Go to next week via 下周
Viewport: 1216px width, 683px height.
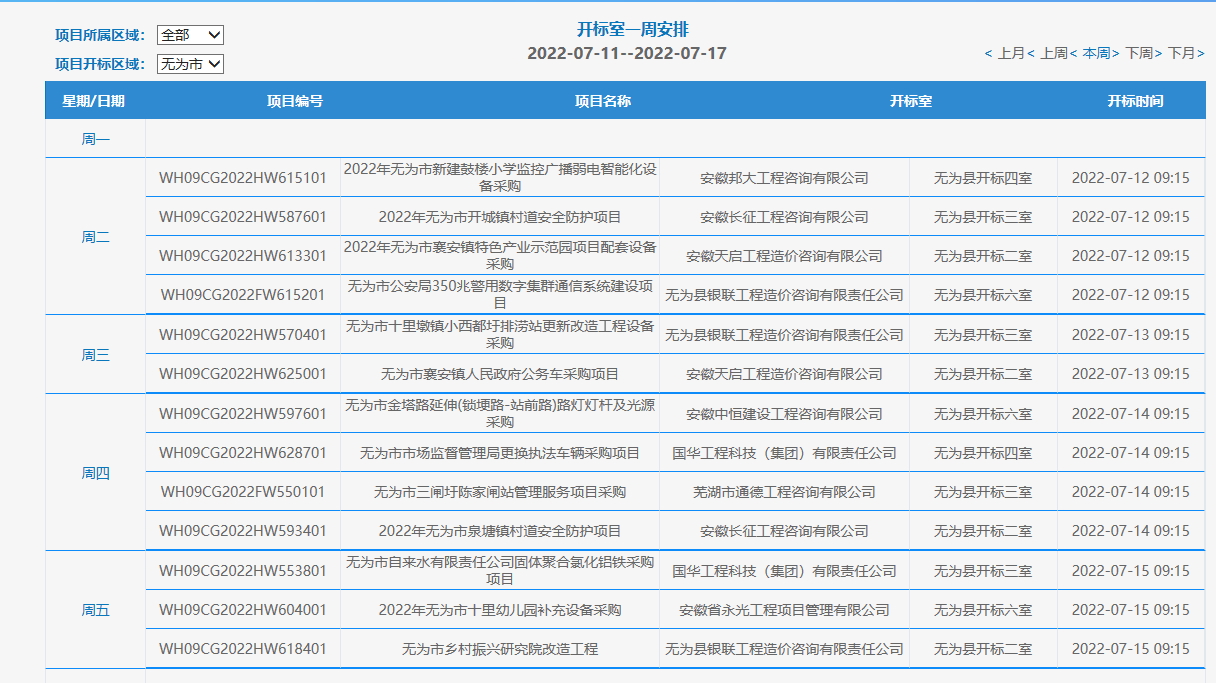1139,53
